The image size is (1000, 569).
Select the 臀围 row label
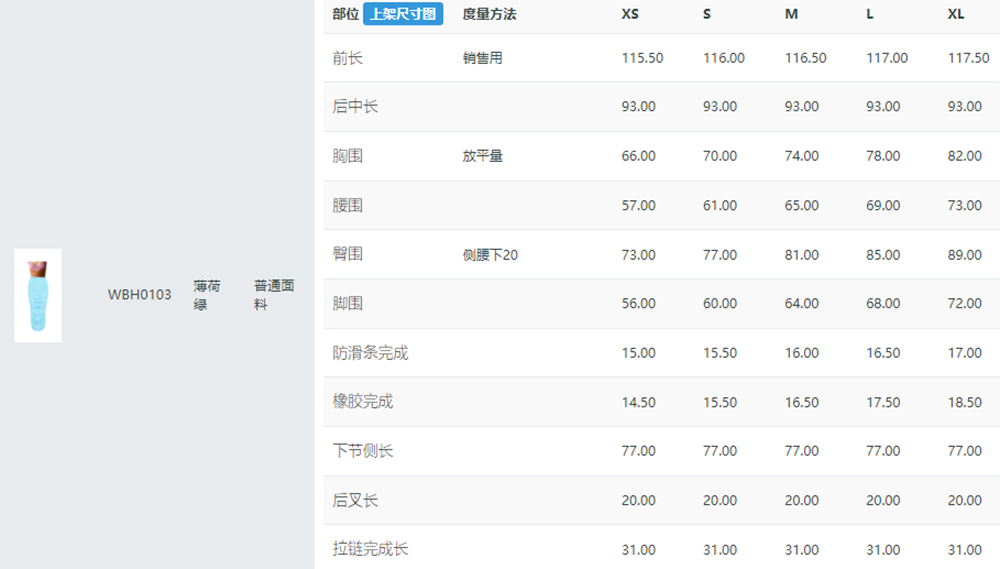[x=348, y=255]
